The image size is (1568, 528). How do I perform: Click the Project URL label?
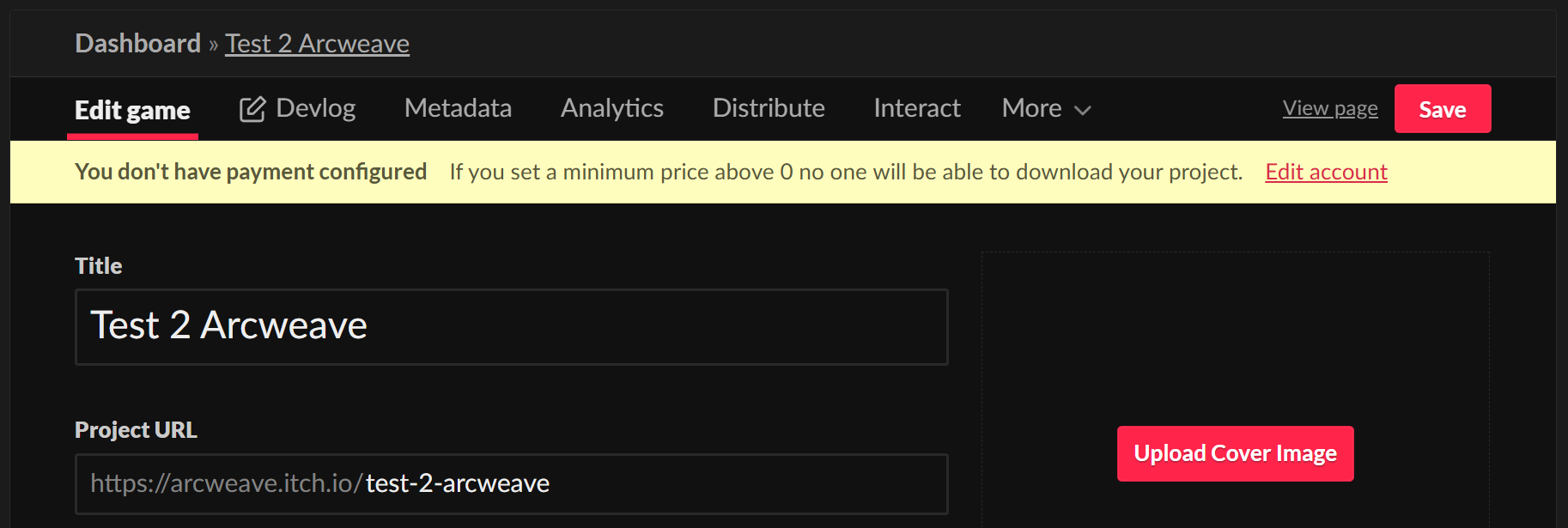tap(136, 429)
